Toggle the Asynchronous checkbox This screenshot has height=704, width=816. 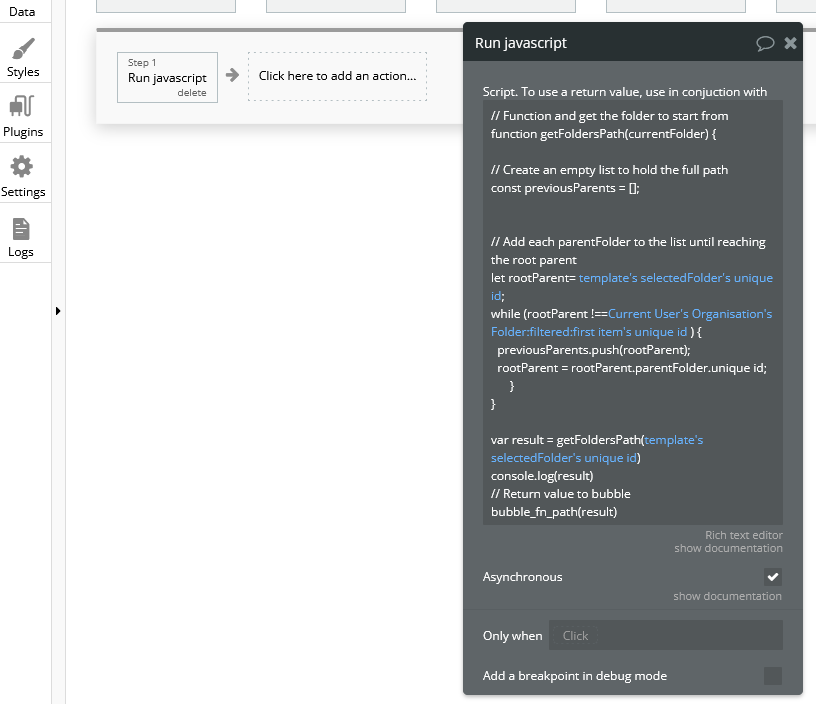tap(772, 577)
